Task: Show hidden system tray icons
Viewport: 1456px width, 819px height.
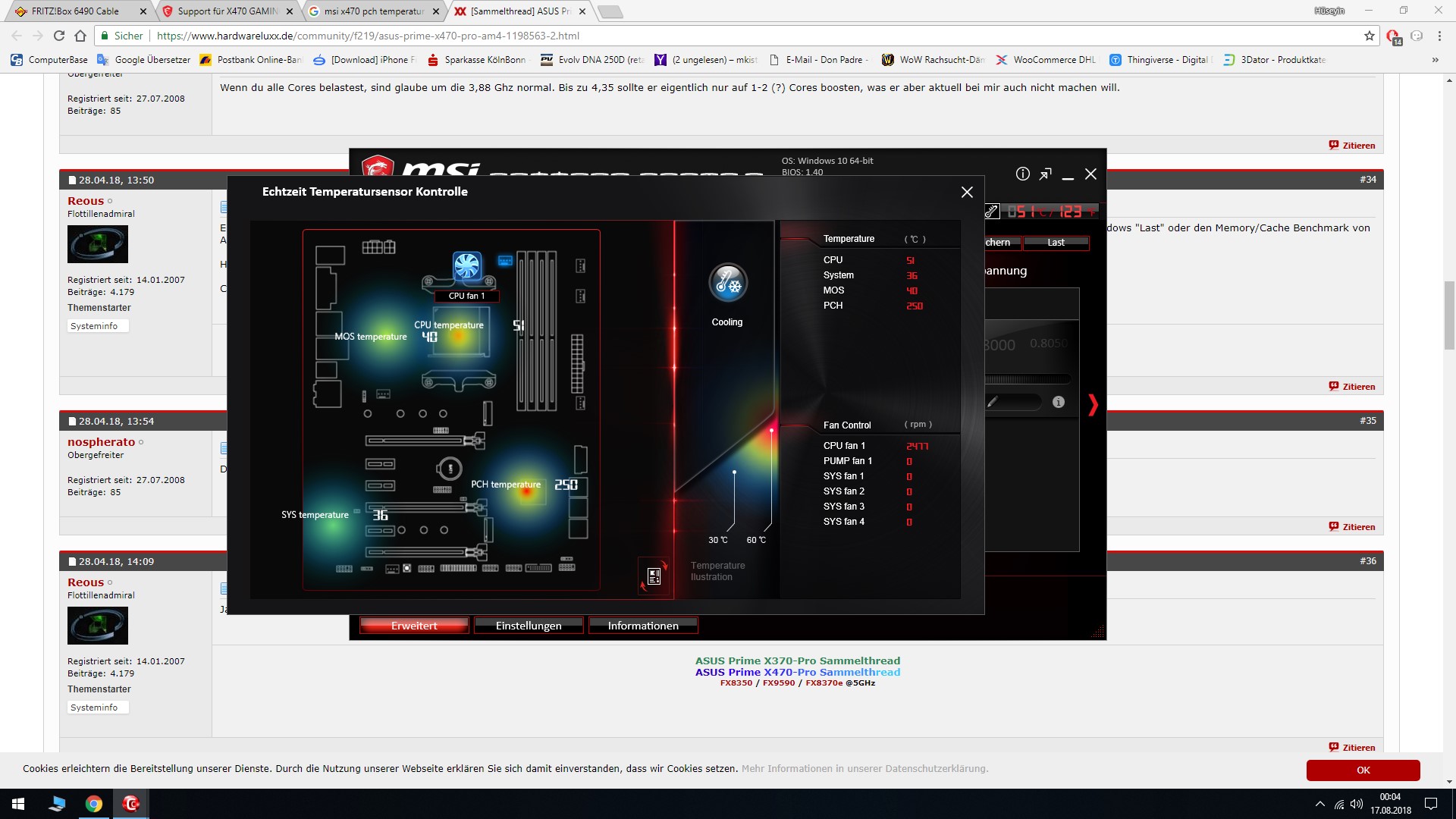Action: point(1319,804)
